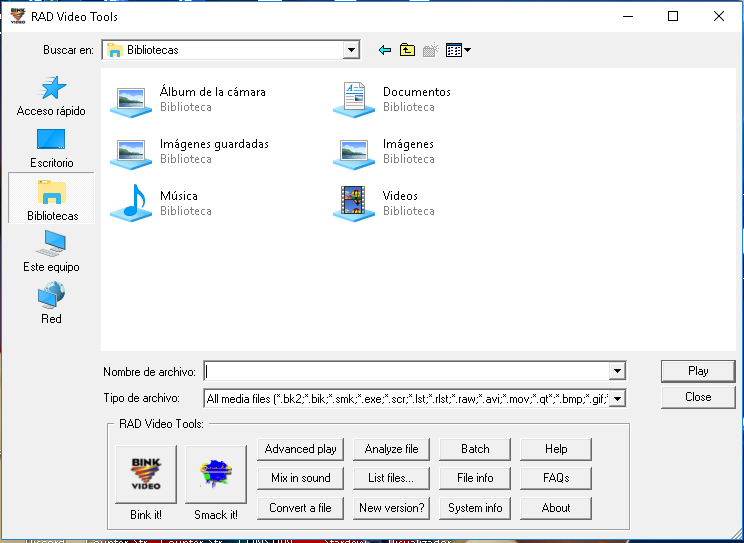
Task: Click the About button
Action: tap(556, 508)
